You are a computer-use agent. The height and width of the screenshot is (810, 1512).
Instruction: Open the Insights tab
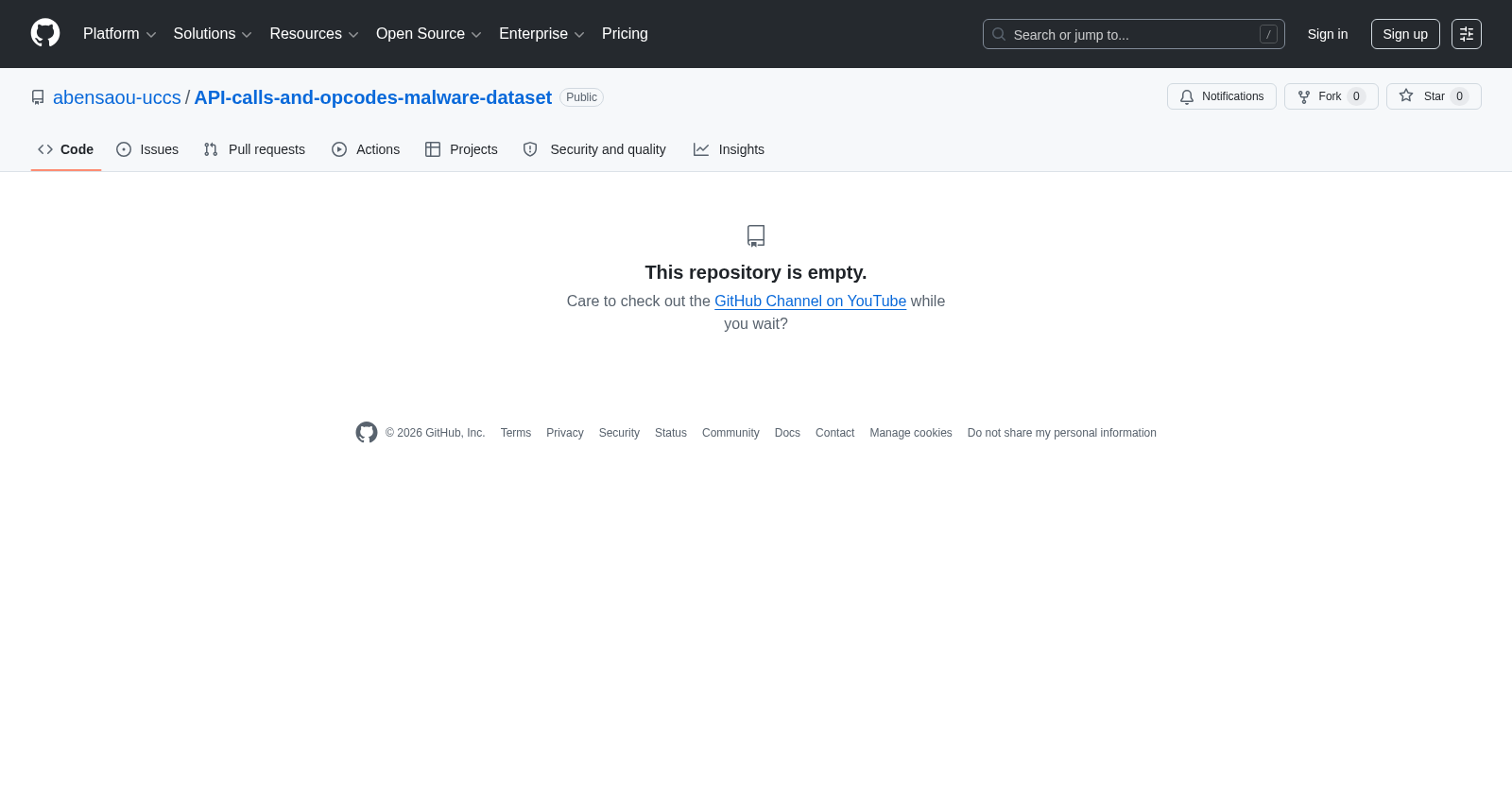point(729,149)
